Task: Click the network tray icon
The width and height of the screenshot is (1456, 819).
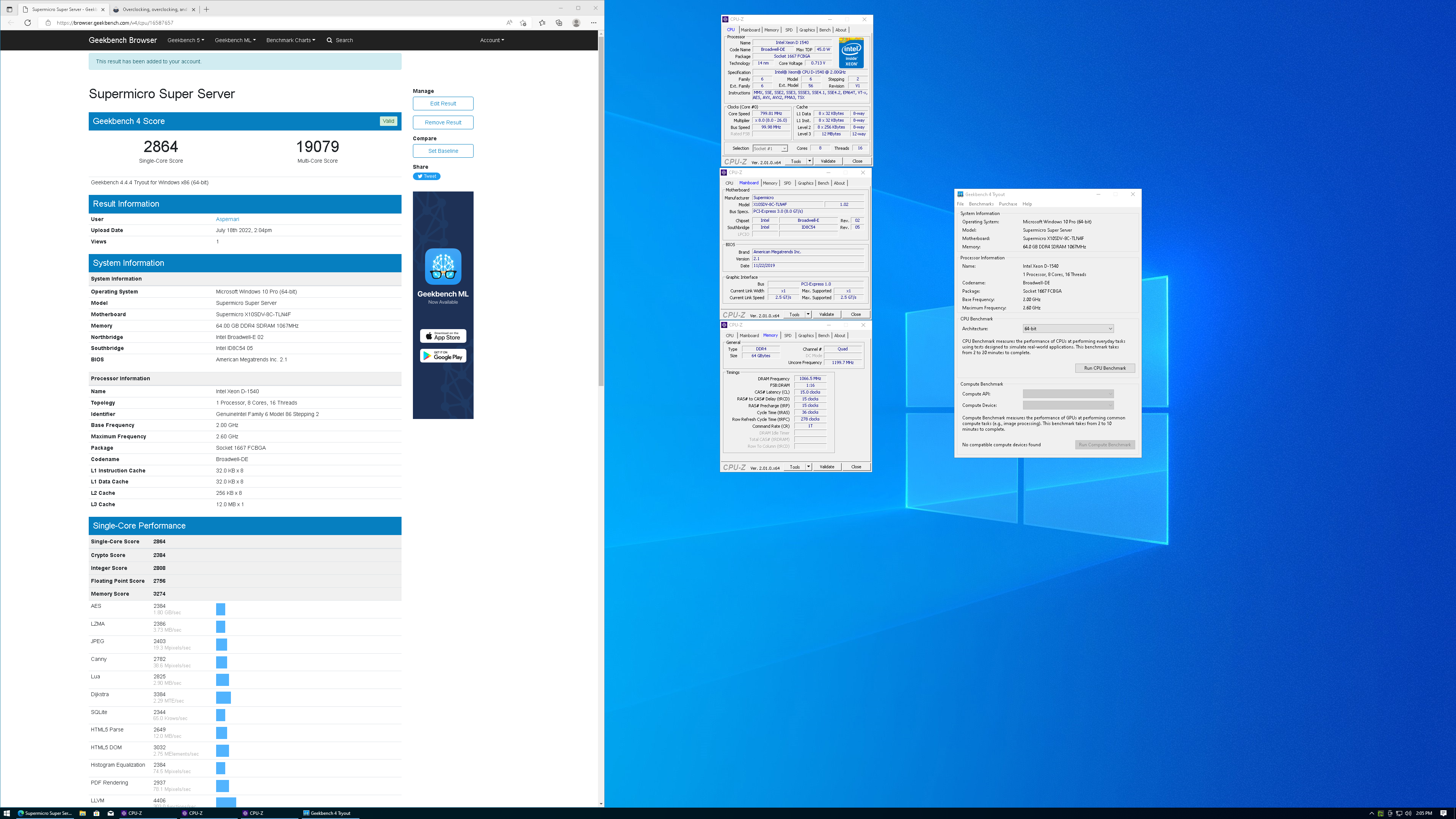Action: (1399, 813)
